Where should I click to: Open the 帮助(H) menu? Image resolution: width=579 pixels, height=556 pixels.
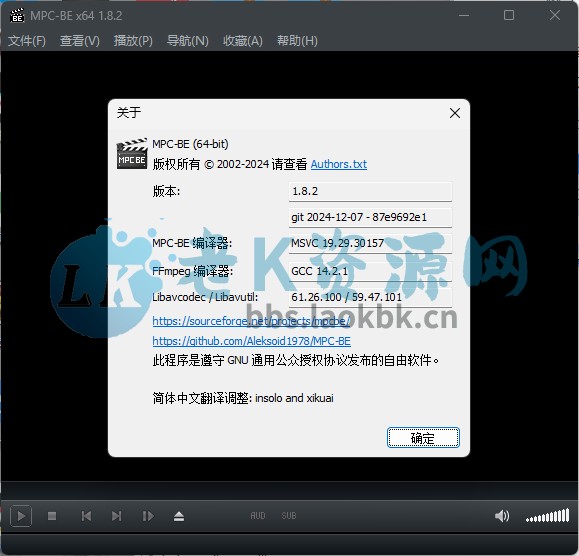click(297, 41)
